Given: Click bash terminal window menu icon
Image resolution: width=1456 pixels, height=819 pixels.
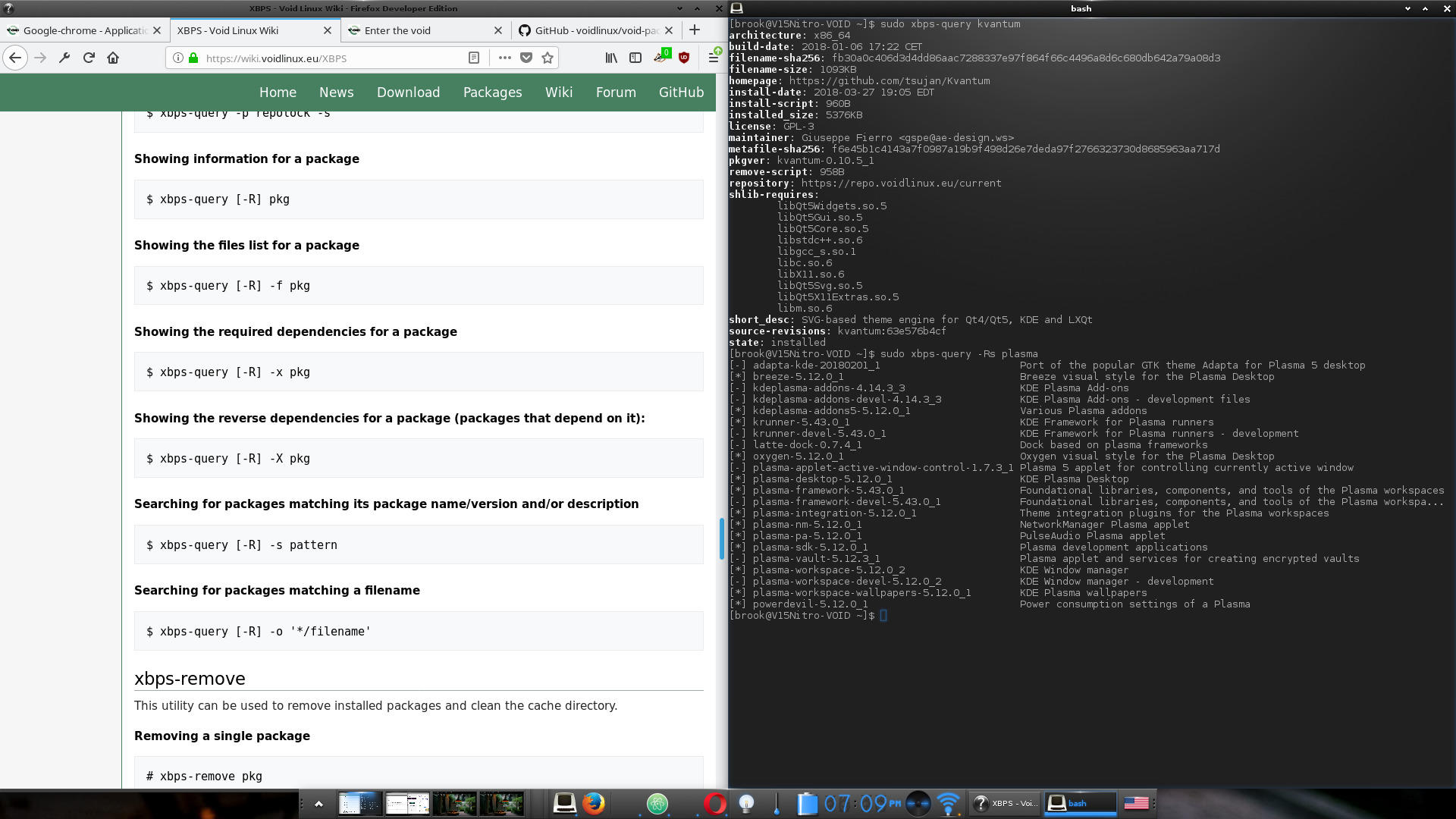Looking at the screenshot, I should (x=736, y=8).
